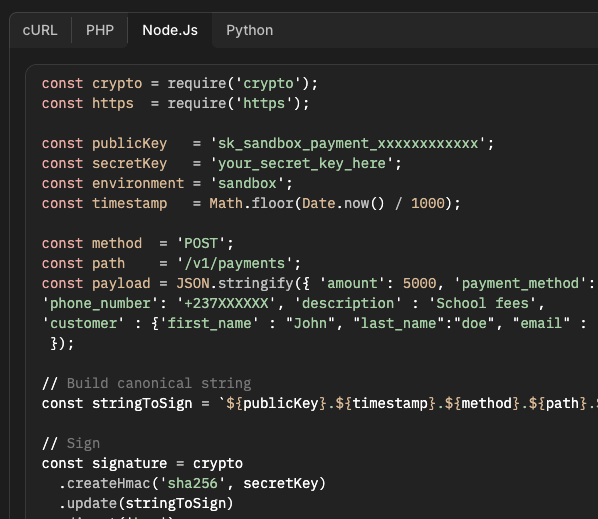The width and height of the screenshot is (598, 519).
Task: Click the '+237XXXXXX' phone number
Action: click(226, 304)
